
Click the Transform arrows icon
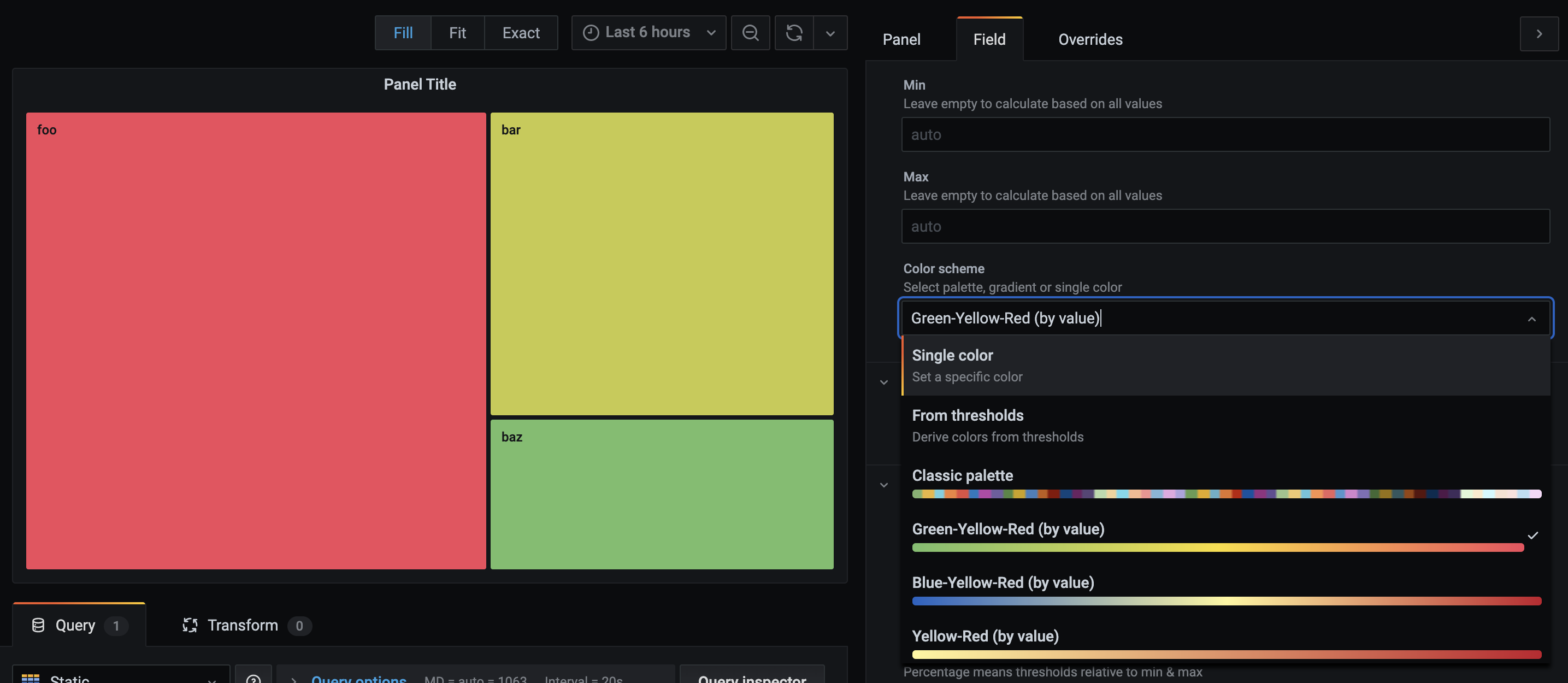pyautogui.click(x=189, y=625)
